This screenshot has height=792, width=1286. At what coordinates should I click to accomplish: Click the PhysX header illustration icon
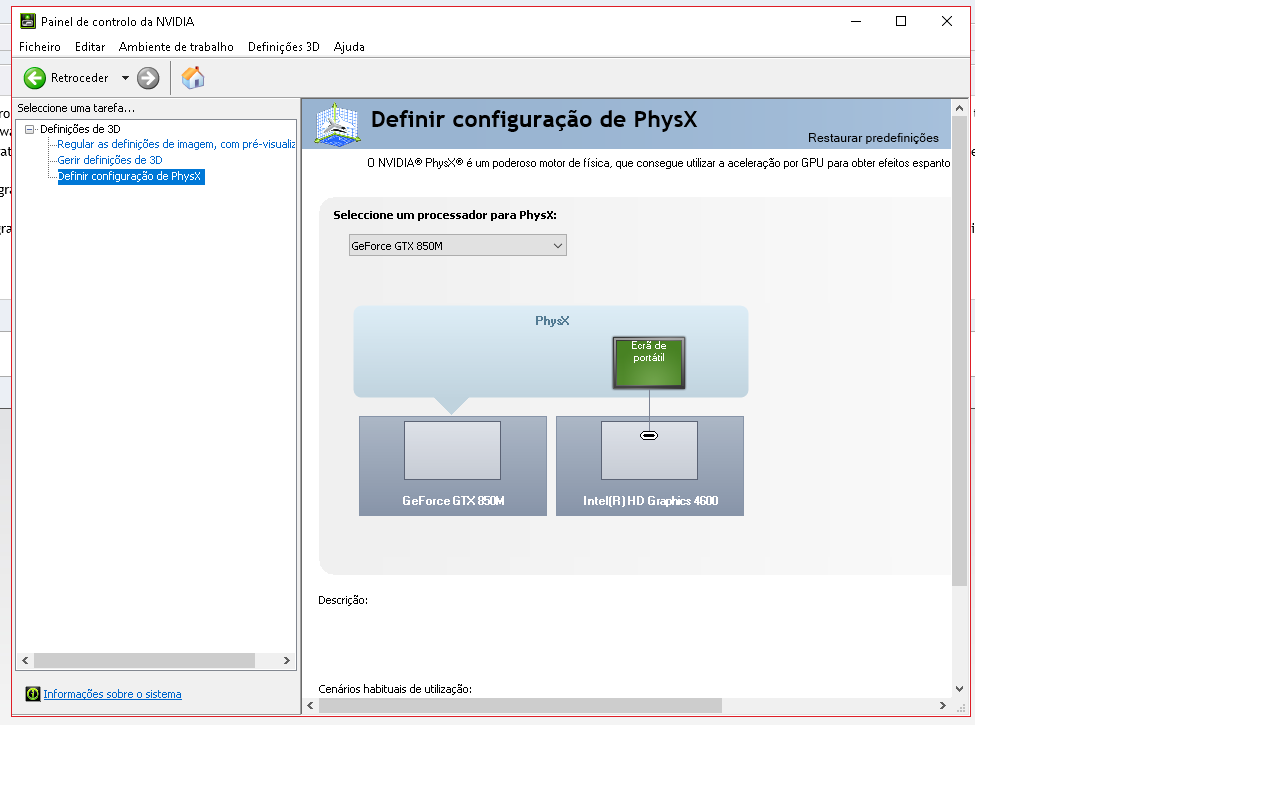pyautogui.click(x=338, y=124)
